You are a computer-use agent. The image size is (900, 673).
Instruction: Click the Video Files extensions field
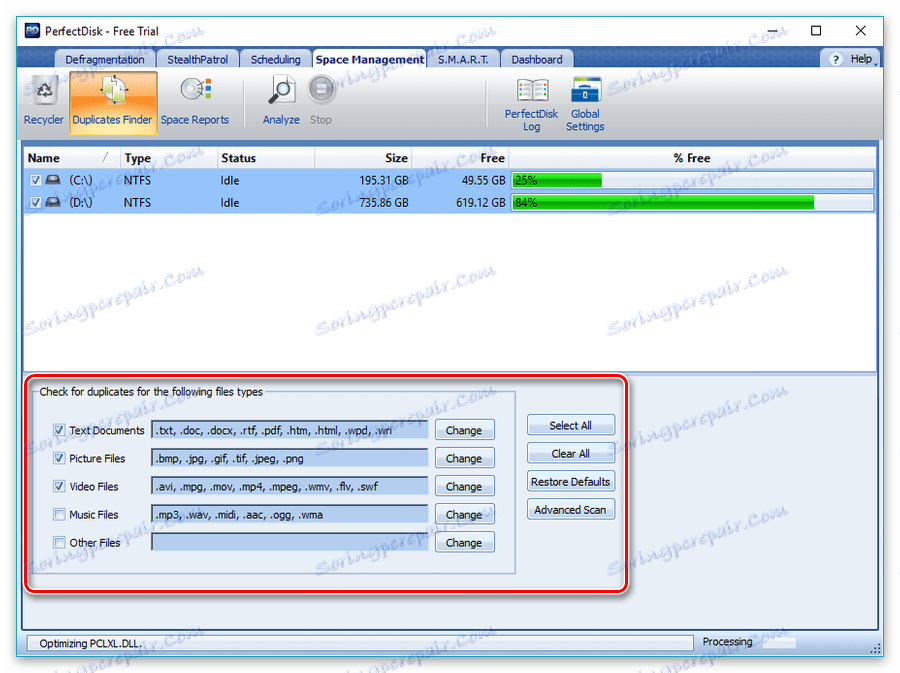[x=290, y=487]
